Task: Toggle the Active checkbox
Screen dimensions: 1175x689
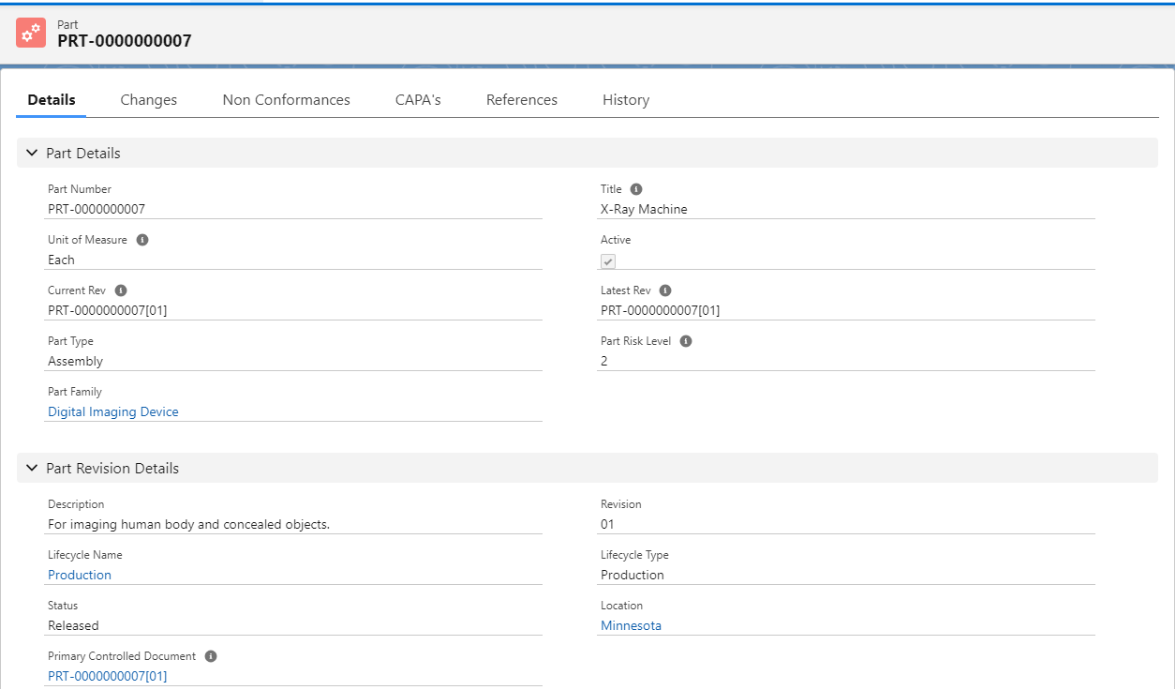Action: (x=608, y=261)
